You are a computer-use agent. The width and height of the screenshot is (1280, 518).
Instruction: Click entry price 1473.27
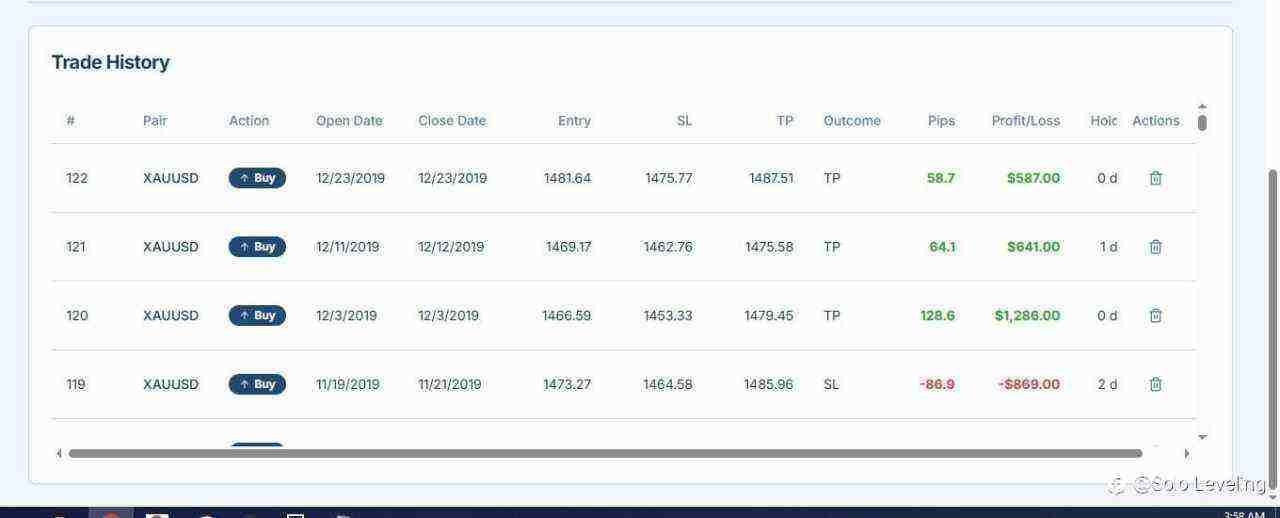tap(567, 384)
